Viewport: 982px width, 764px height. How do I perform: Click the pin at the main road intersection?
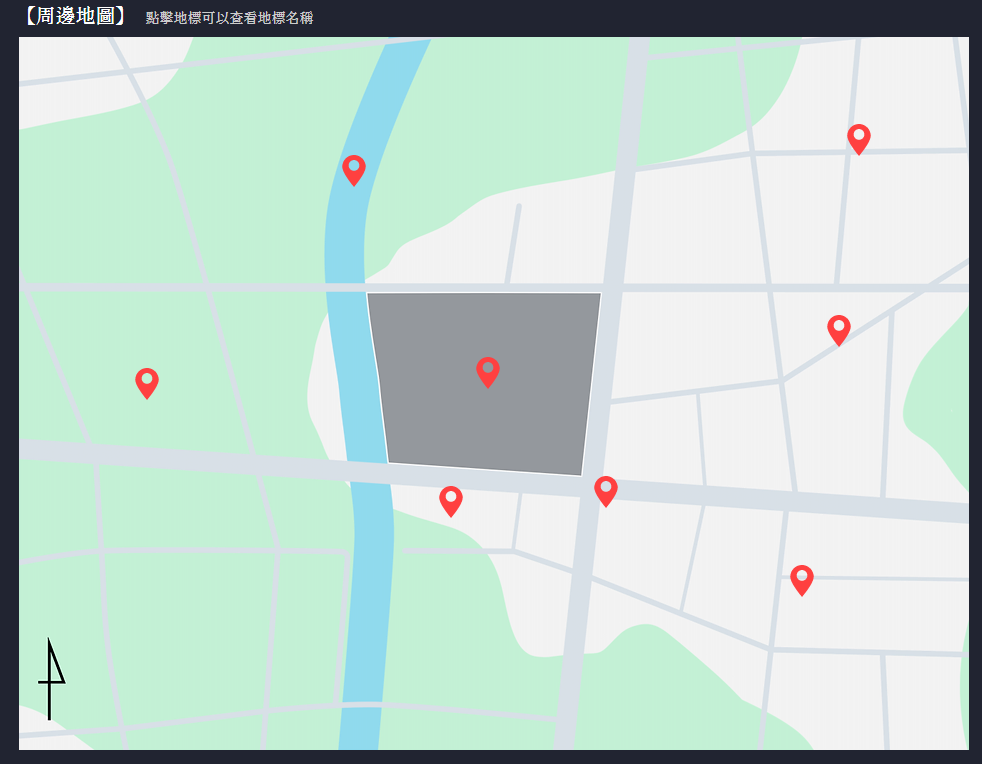click(606, 491)
